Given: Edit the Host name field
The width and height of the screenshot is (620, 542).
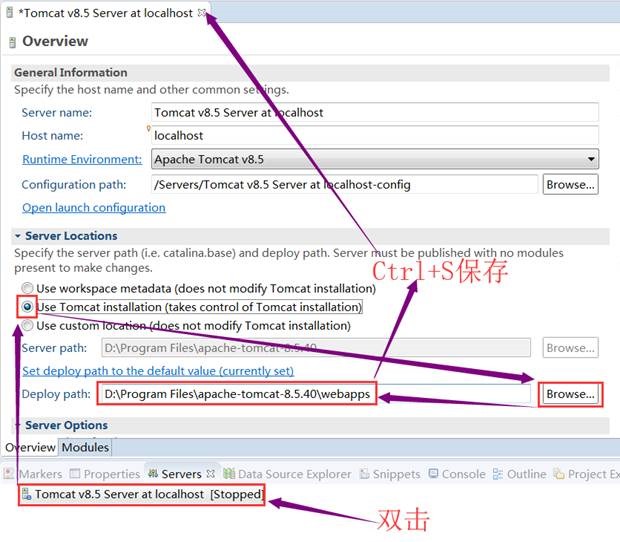Looking at the screenshot, I should pos(374,136).
